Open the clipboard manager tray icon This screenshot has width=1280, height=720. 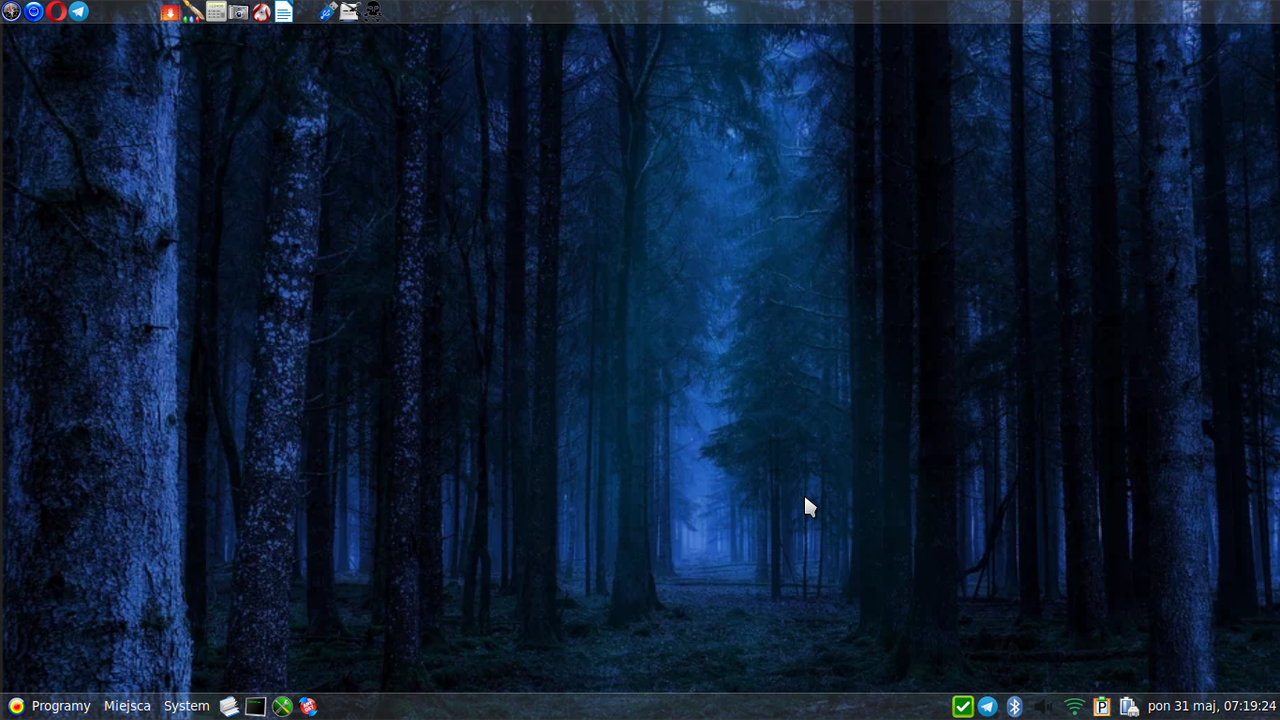(1102, 706)
